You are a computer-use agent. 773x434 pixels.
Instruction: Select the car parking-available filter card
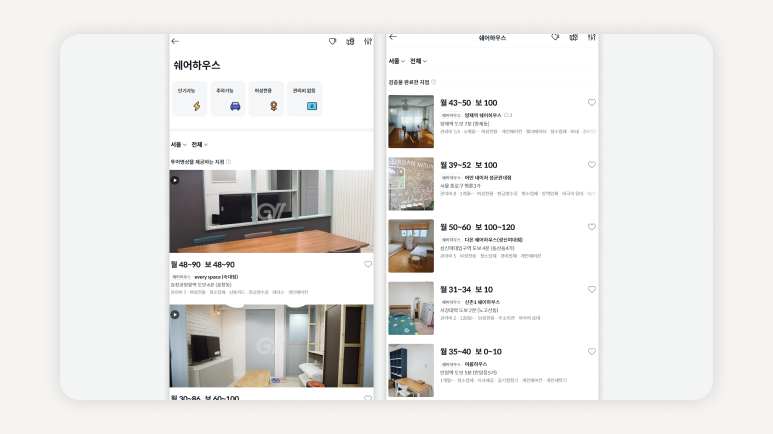point(228,99)
